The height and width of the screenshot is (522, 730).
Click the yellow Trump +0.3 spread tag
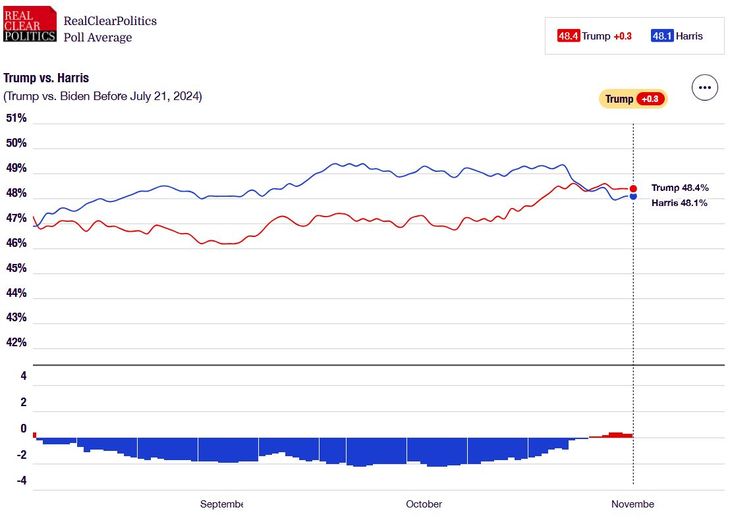(x=633, y=99)
